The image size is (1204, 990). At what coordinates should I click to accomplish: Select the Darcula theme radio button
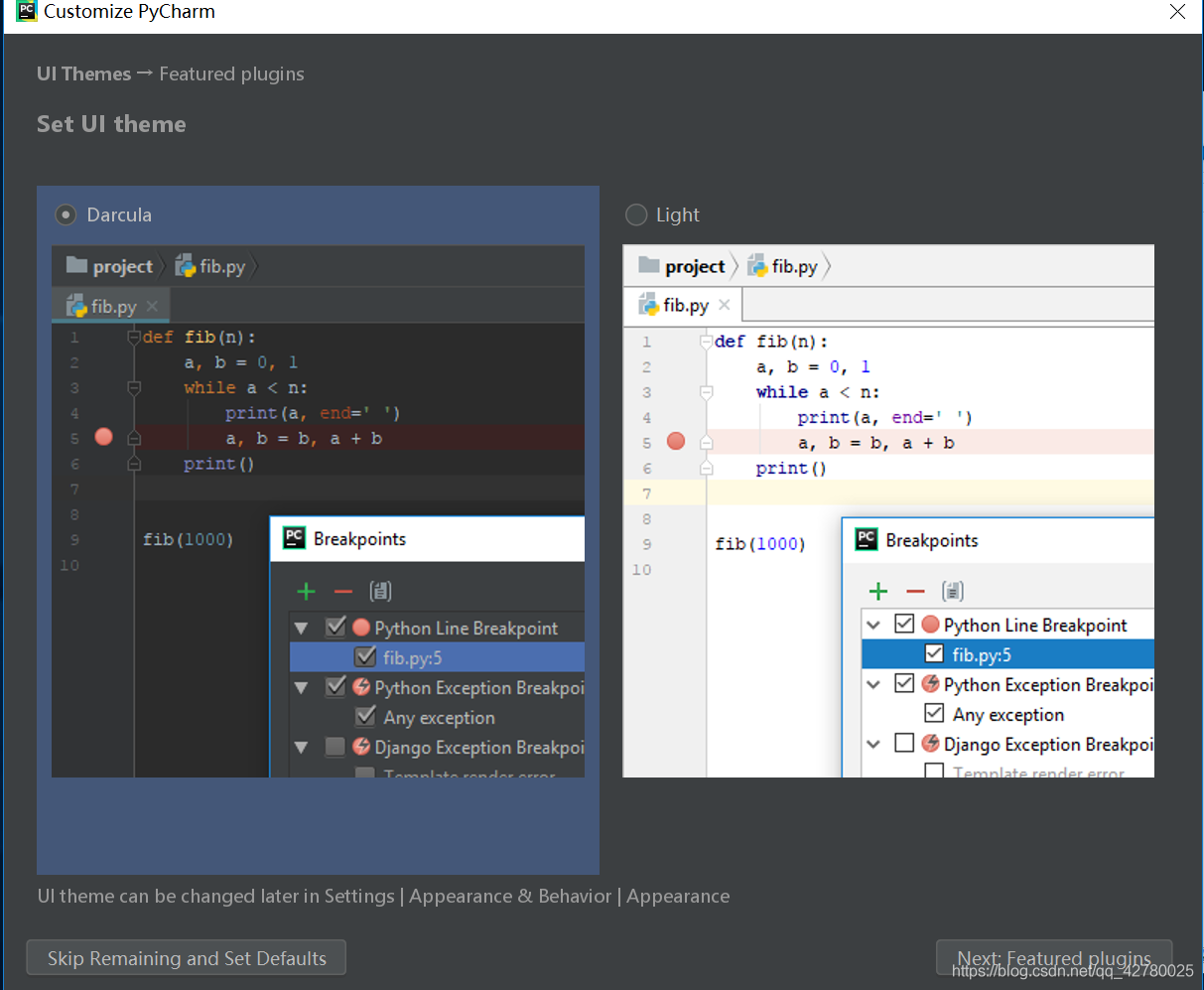pos(66,214)
